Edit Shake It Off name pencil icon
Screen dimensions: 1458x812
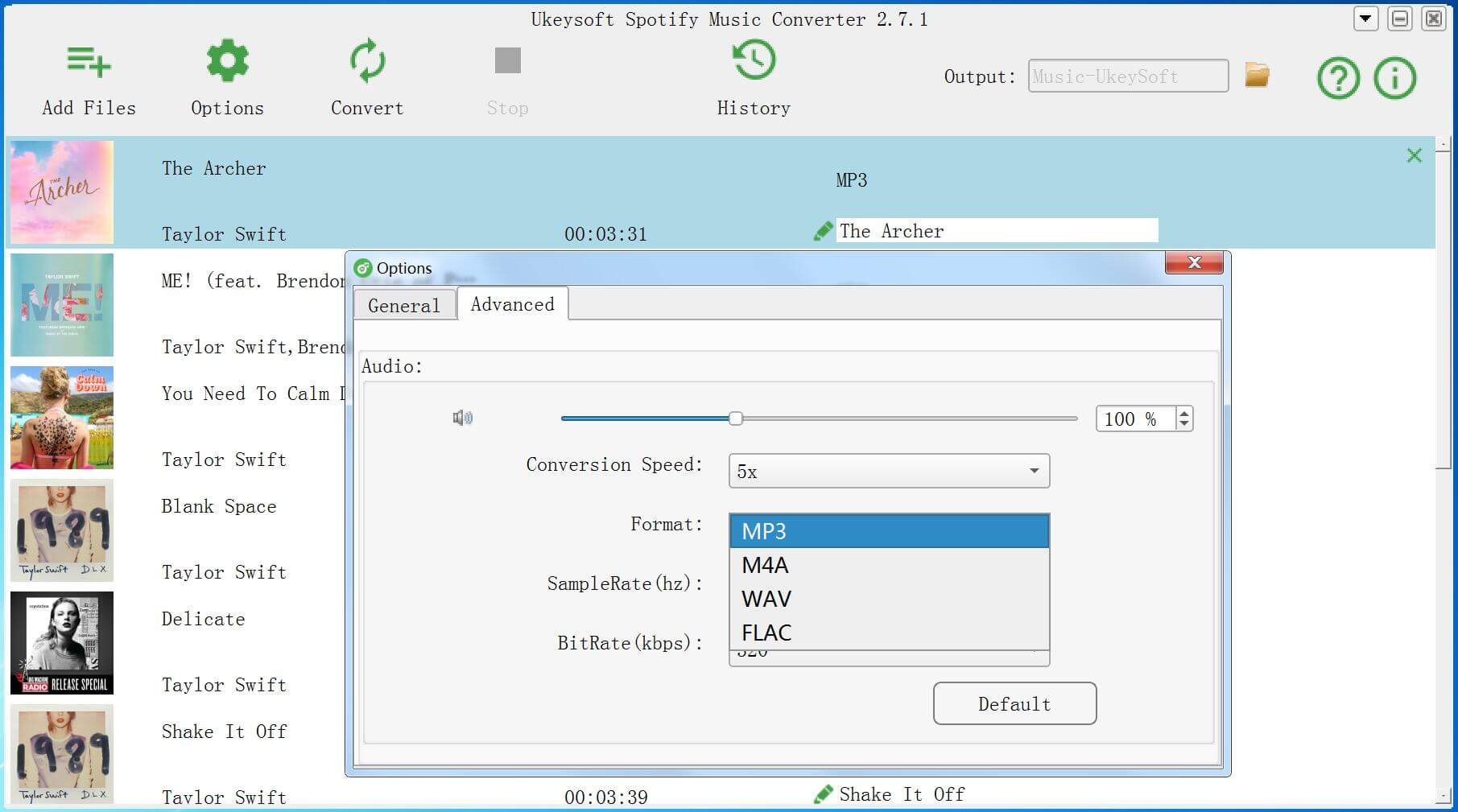pos(823,795)
